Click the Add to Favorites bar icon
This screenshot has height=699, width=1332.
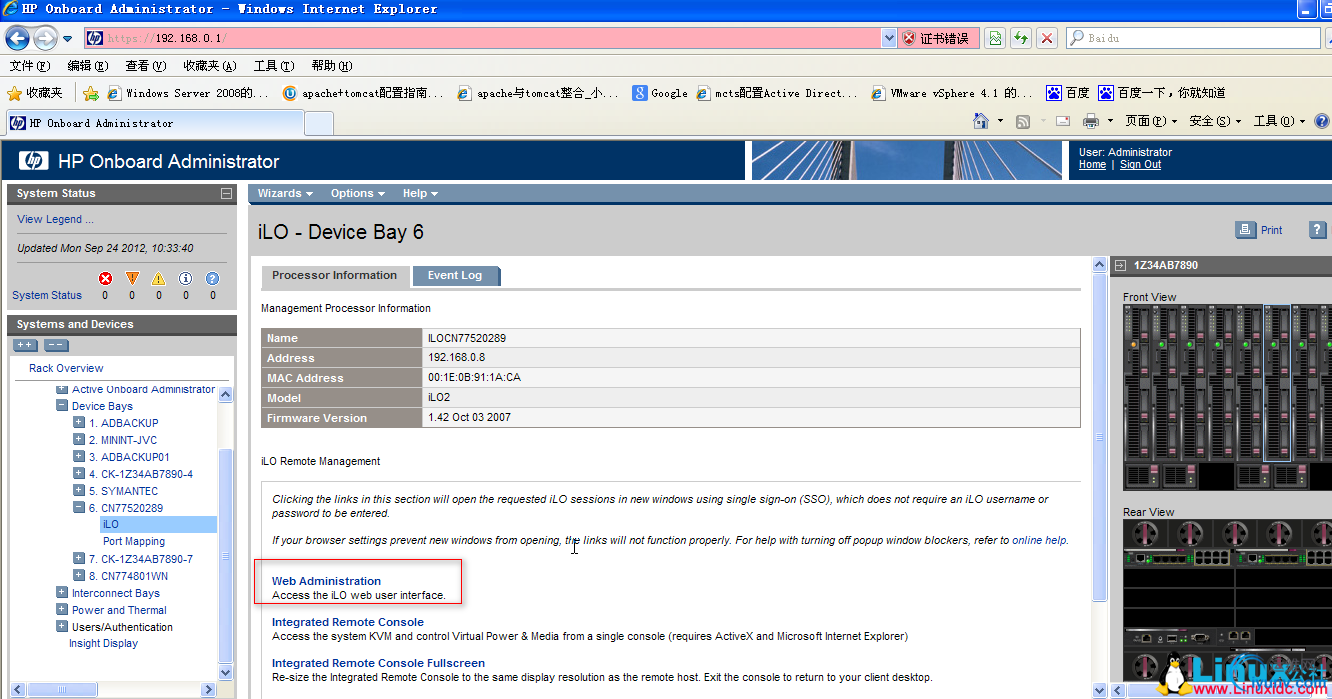[x=91, y=93]
